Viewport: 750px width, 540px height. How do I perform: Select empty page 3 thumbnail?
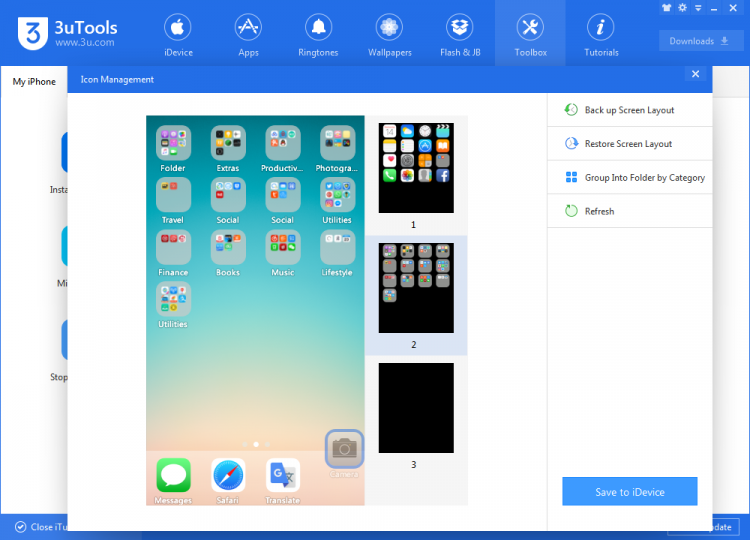pos(416,408)
